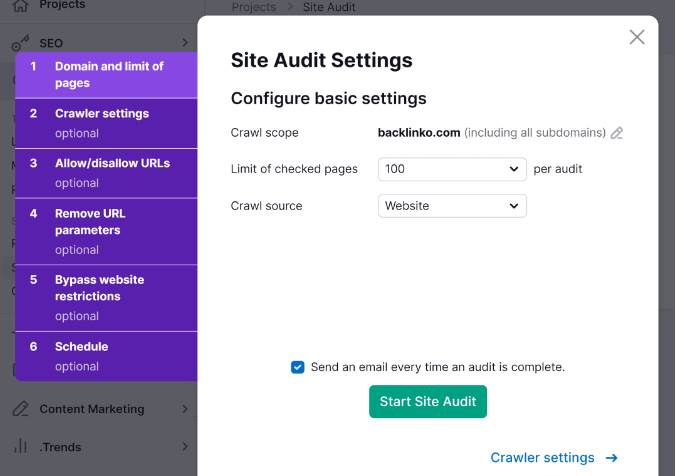676x476 pixels.
Task: Close the Site Audit Settings dialog
Action: pyautogui.click(x=637, y=37)
